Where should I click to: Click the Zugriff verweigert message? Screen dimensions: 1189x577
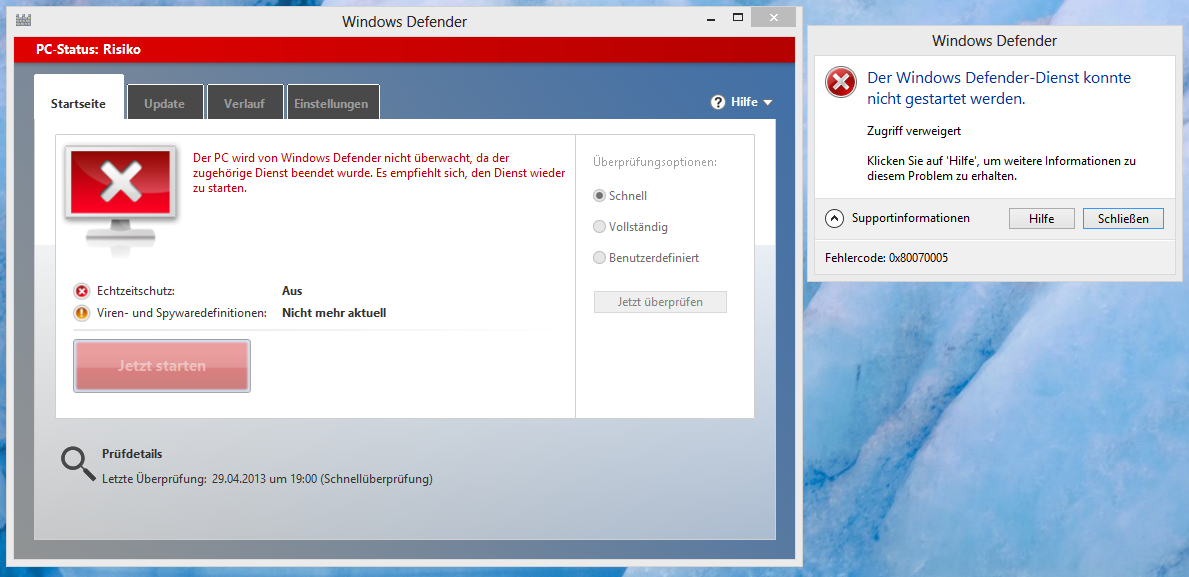pos(914,130)
